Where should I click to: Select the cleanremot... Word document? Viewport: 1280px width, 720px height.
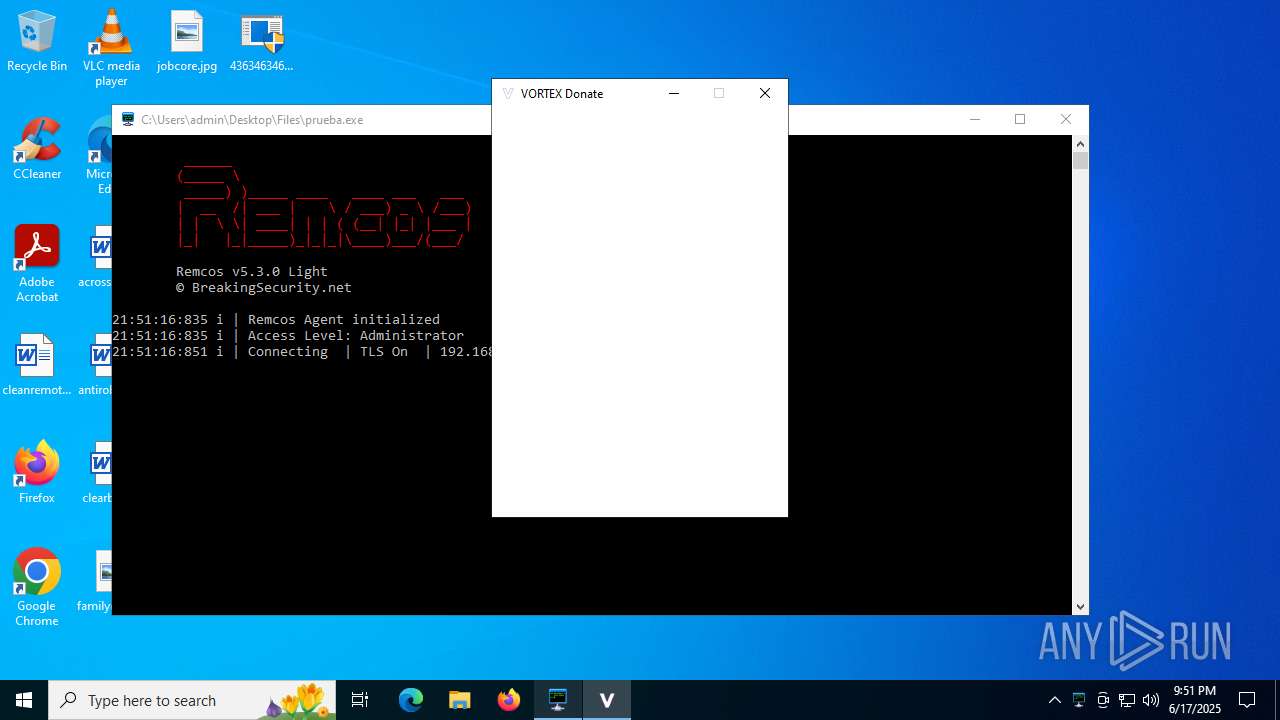(x=37, y=366)
